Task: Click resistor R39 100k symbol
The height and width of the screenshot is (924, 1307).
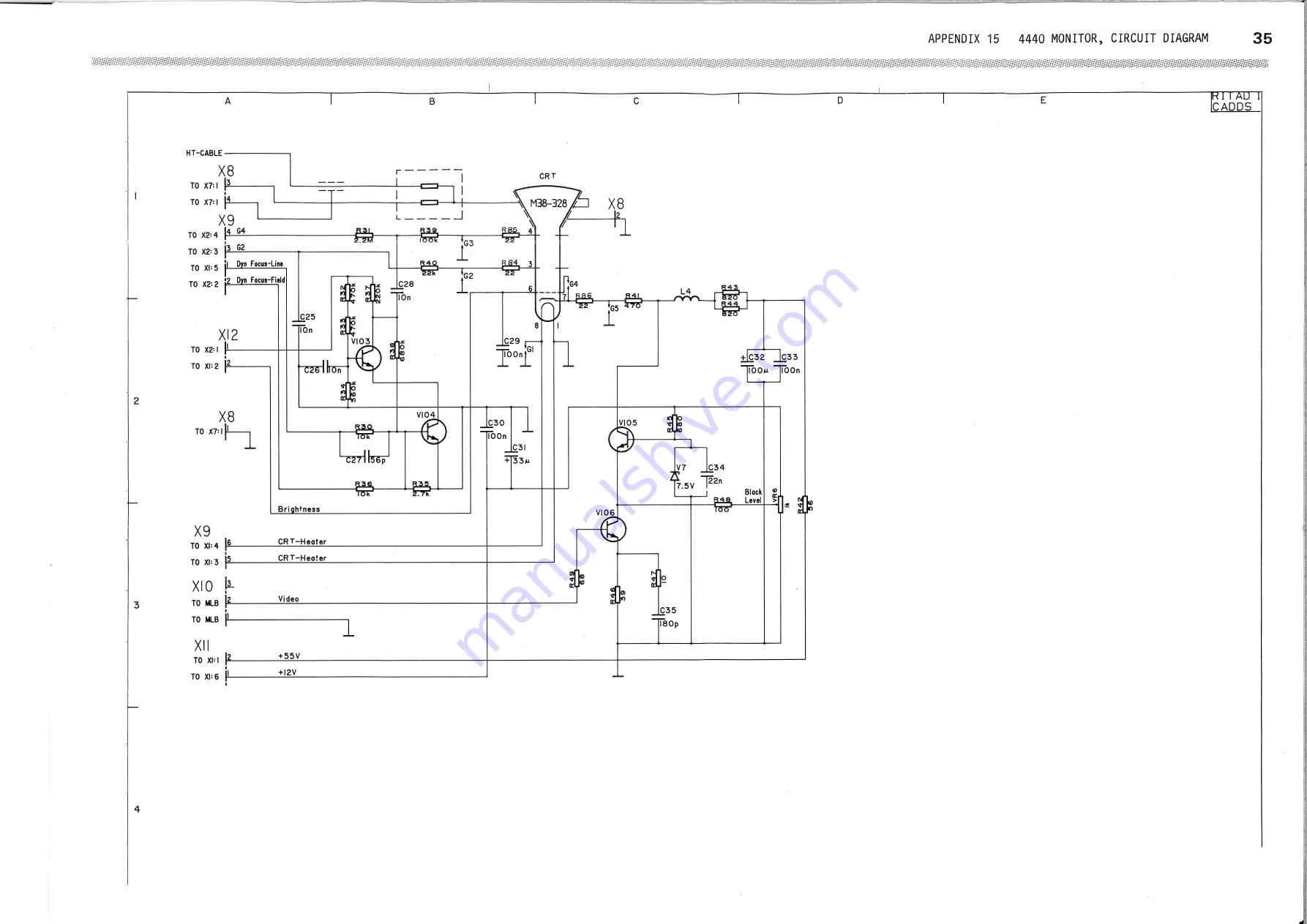Action: point(429,236)
